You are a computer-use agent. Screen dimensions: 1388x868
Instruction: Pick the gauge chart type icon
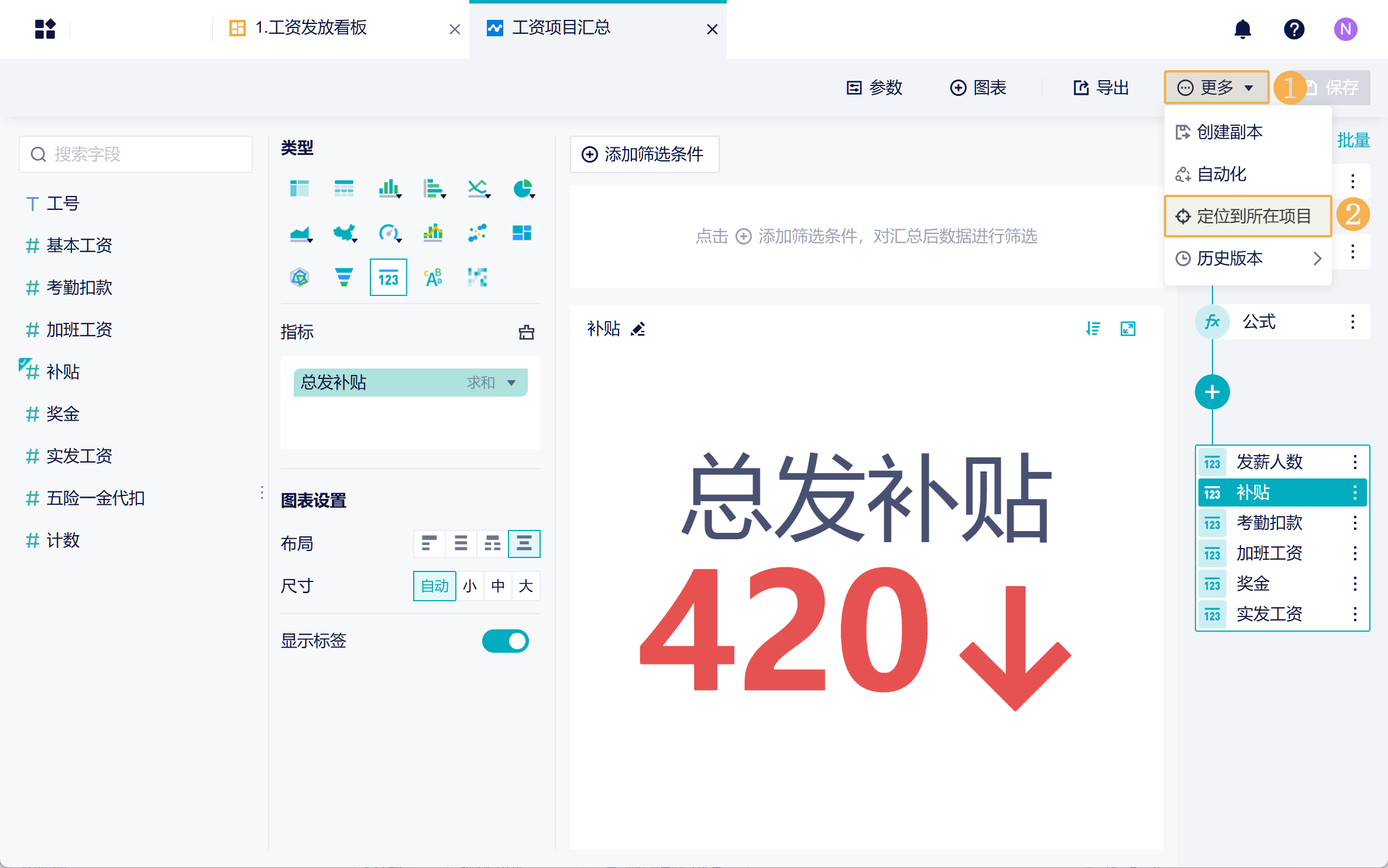pos(389,233)
